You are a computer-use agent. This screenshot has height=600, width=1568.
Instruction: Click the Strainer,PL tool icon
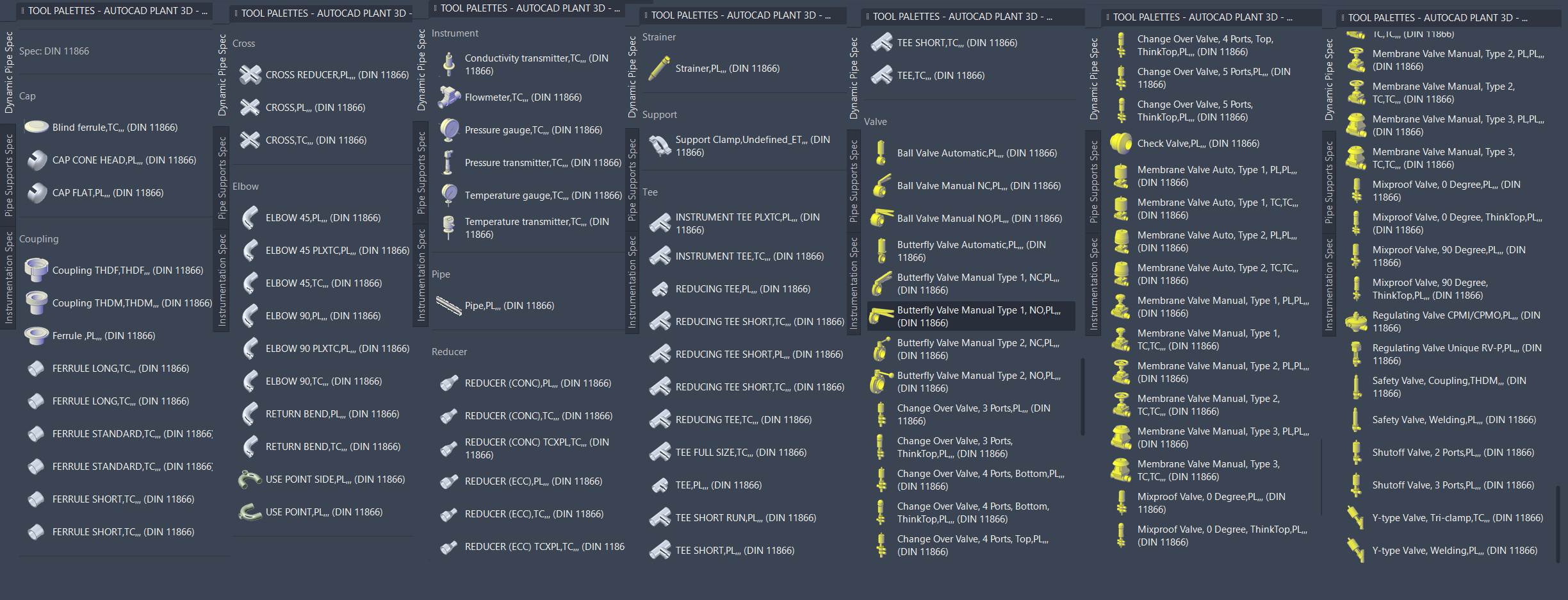pyautogui.click(x=659, y=69)
